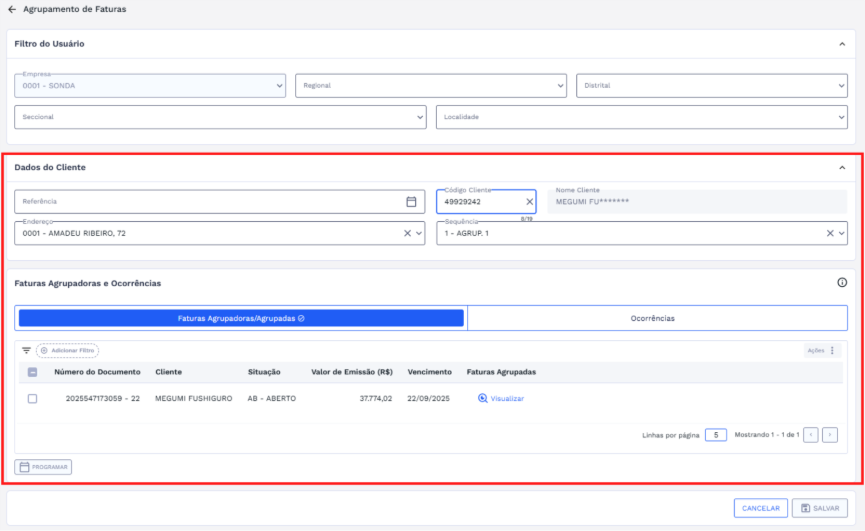The image size is (865, 531).
Task: Clear the Código Cliente field with X
Action: [x=529, y=201]
